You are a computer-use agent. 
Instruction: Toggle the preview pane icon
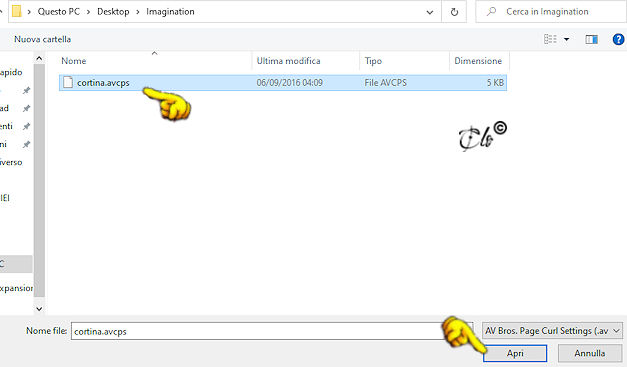(591, 39)
